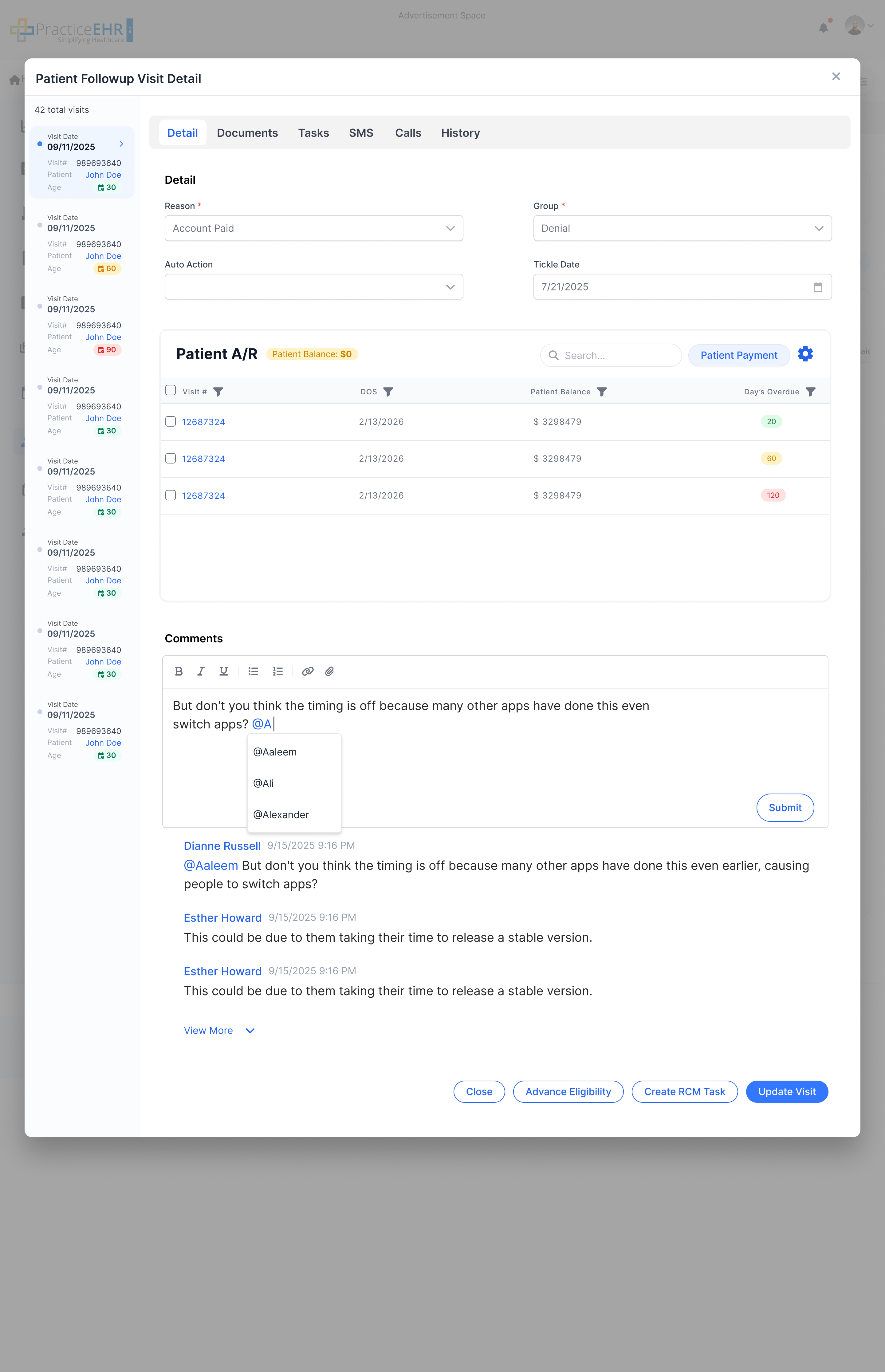Open Patient A/R settings gear
The height and width of the screenshot is (1372, 885).
(805, 354)
